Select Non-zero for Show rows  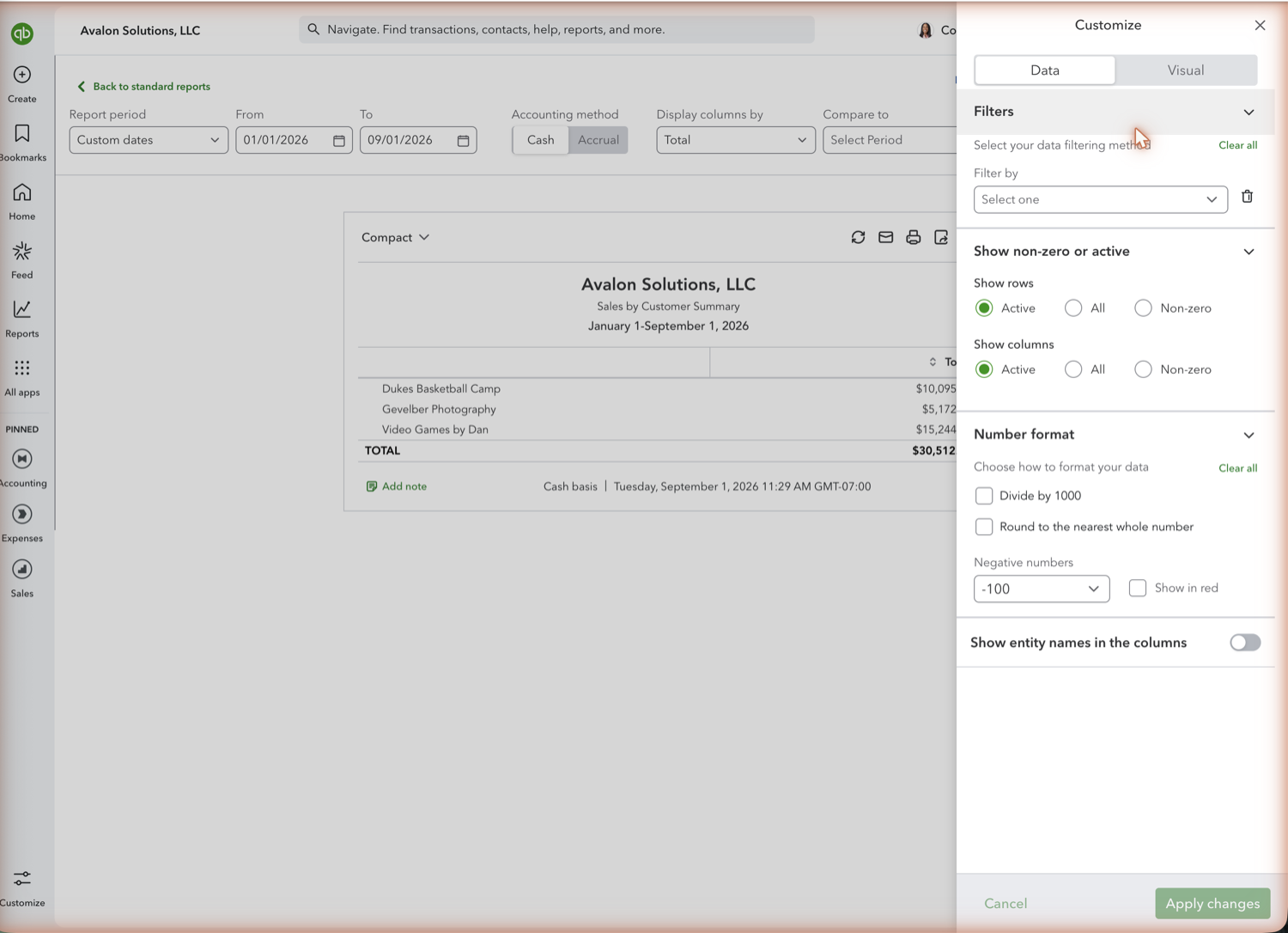pyautogui.click(x=1143, y=308)
